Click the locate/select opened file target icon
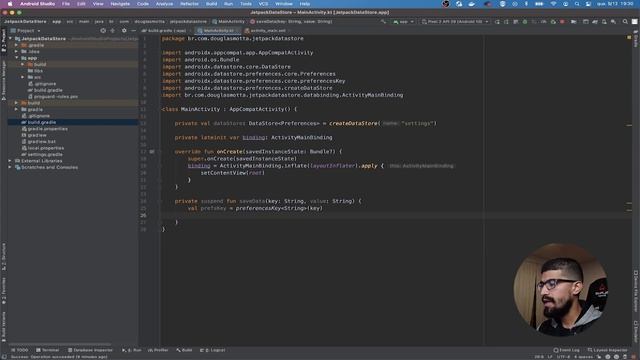The height and width of the screenshot is (360, 640). (103, 31)
